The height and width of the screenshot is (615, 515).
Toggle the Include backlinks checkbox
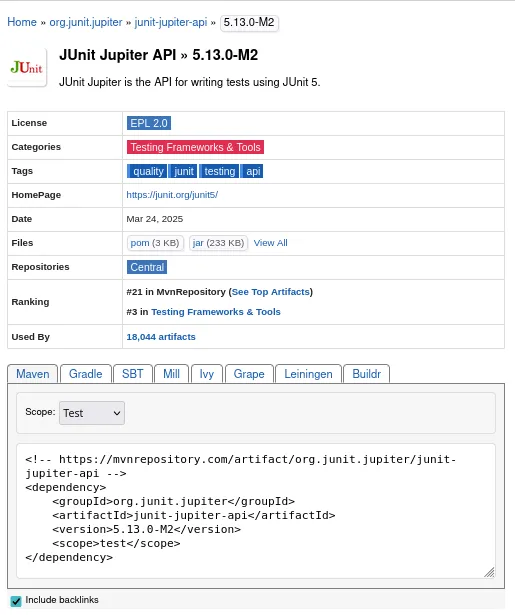pos(16,601)
